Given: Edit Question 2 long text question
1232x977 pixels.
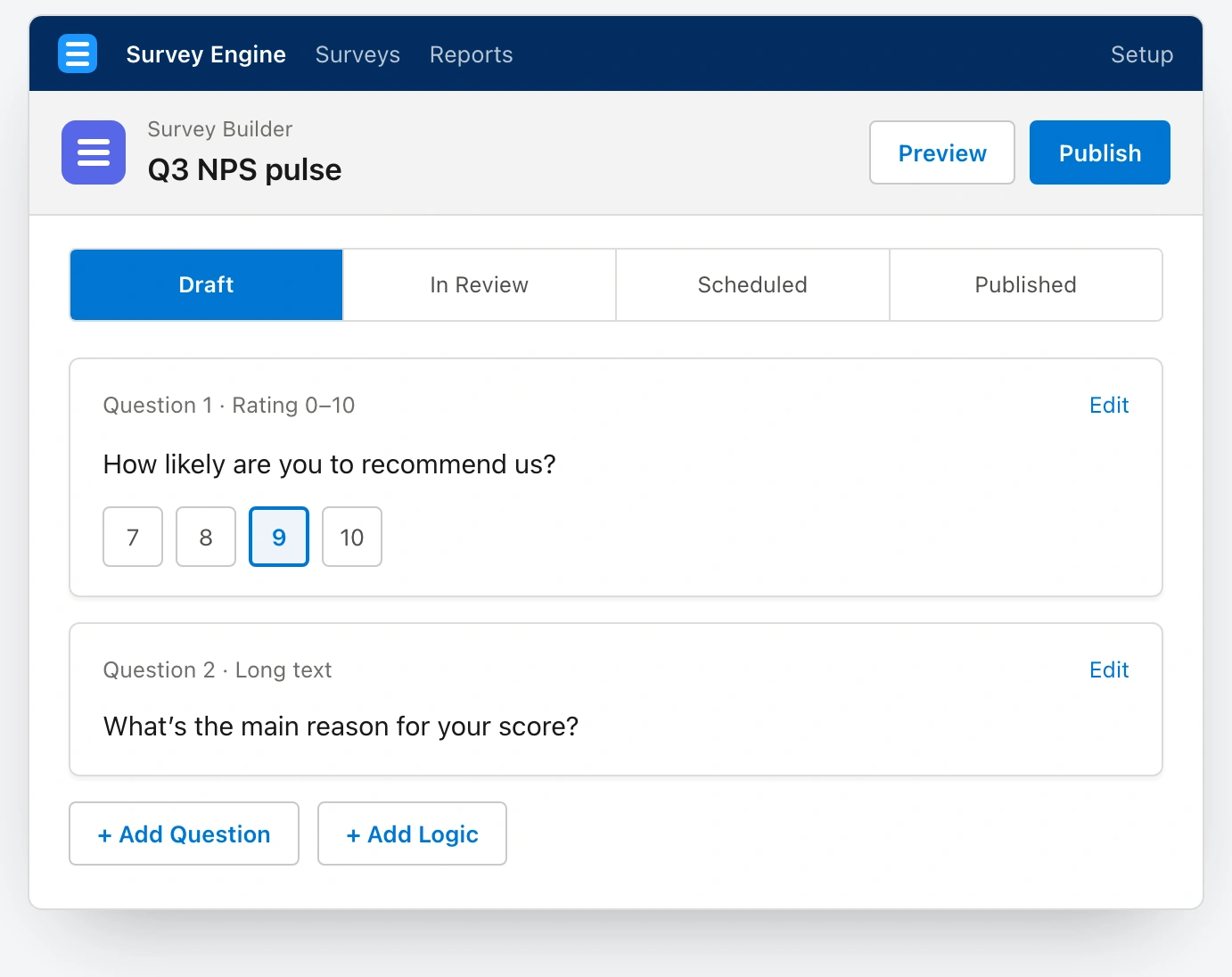Looking at the screenshot, I should 1109,669.
